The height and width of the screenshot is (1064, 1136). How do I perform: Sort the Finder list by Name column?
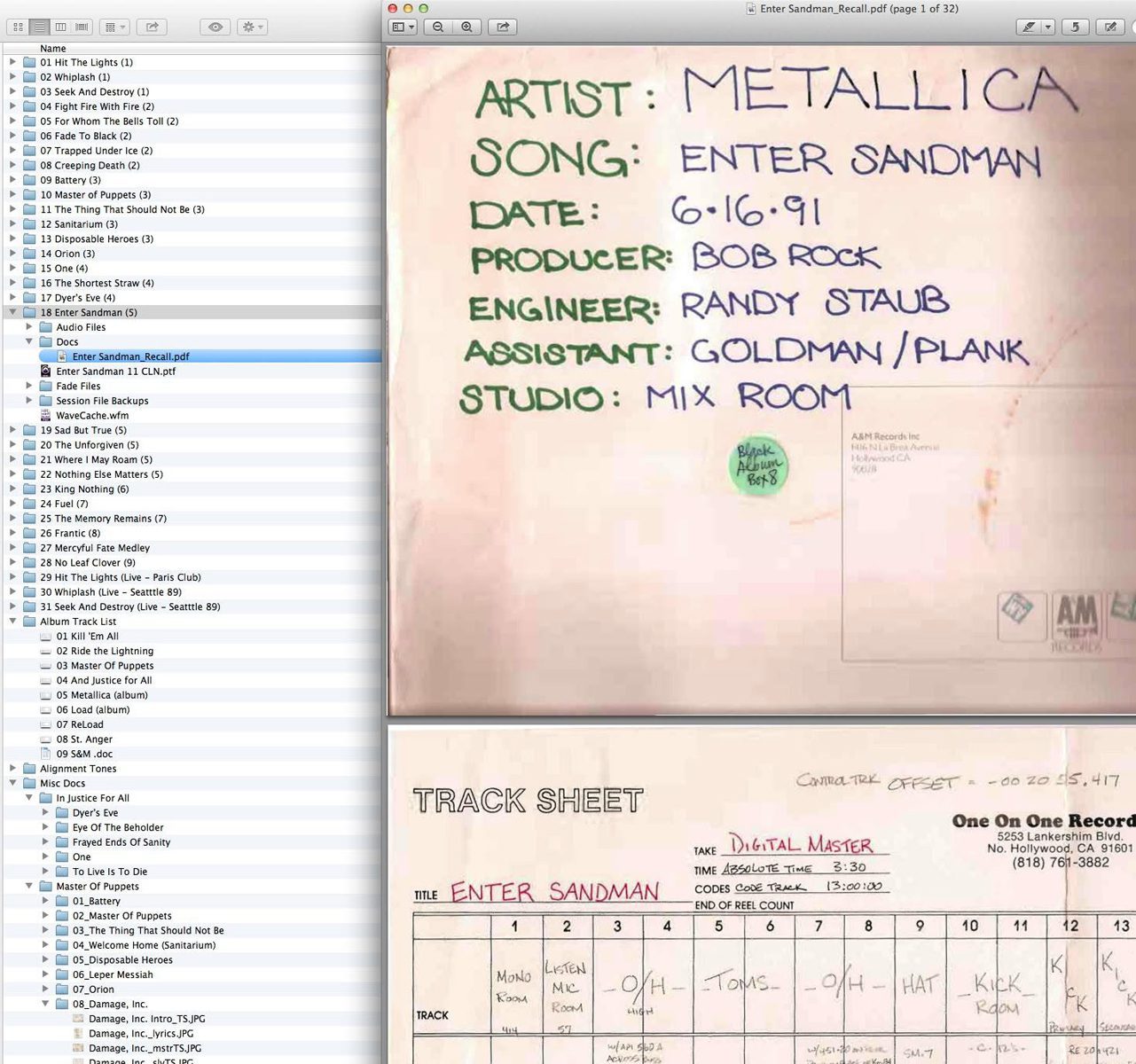pyautogui.click(x=192, y=49)
